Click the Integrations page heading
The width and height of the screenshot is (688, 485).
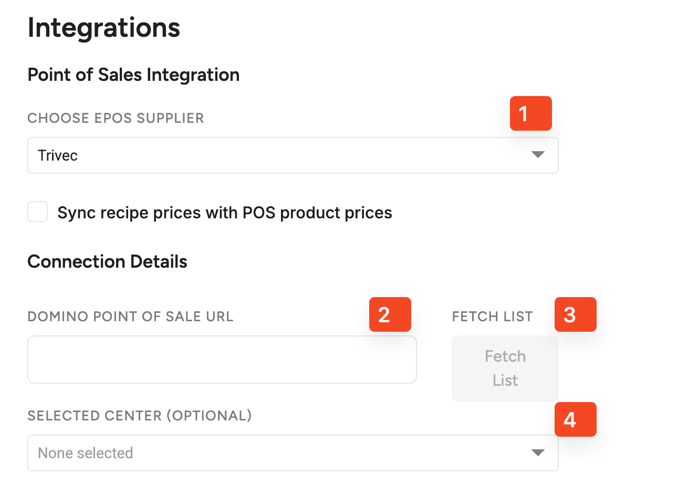(104, 28)
